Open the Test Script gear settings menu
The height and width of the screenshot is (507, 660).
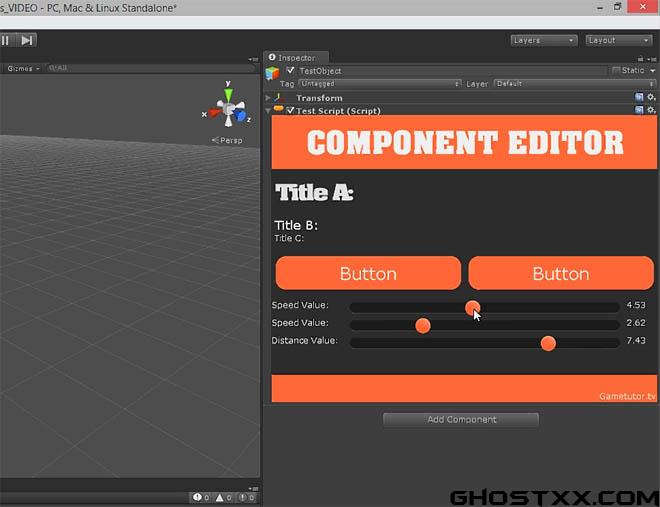(651, 110)
